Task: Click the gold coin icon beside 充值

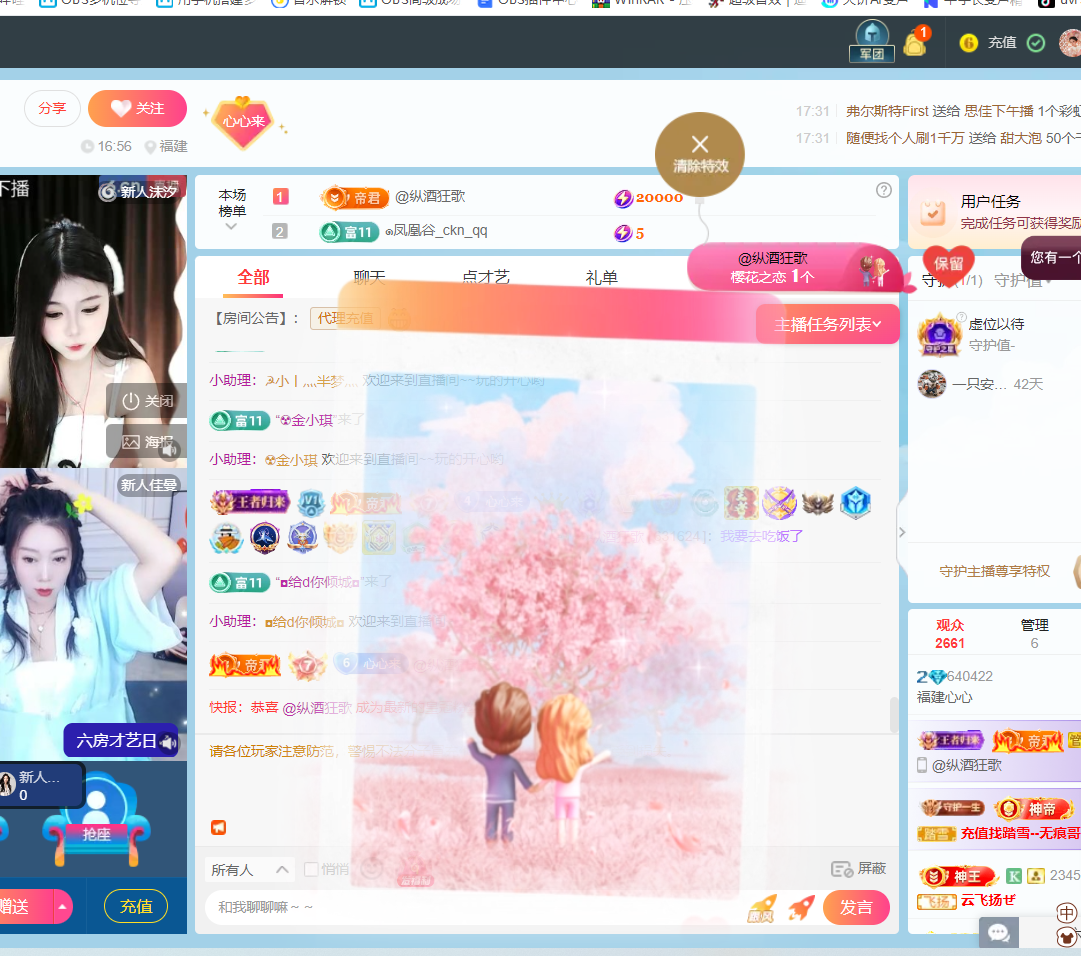Action: coord(968,43)
